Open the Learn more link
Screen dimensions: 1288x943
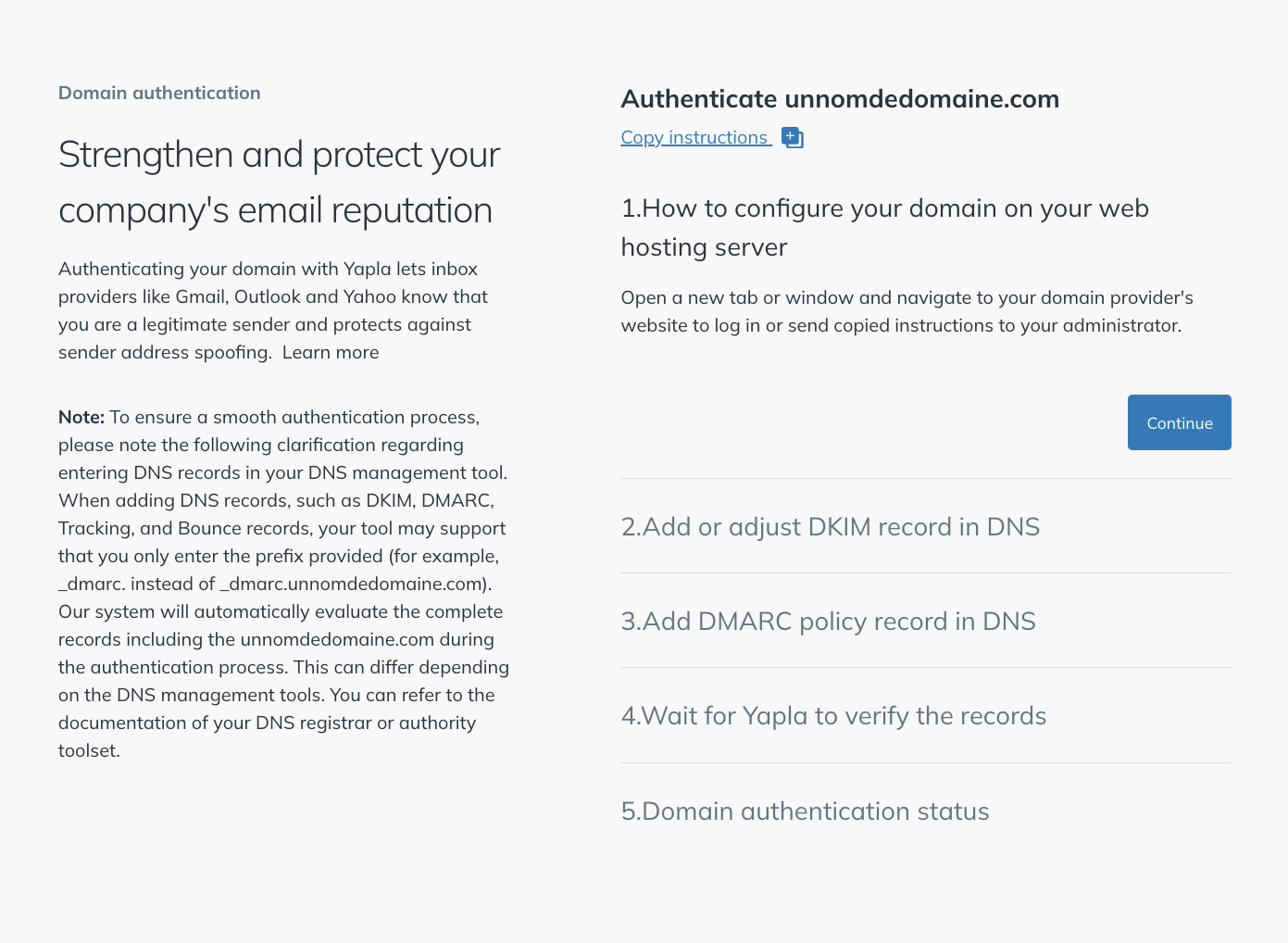click(x=331, y=353)
